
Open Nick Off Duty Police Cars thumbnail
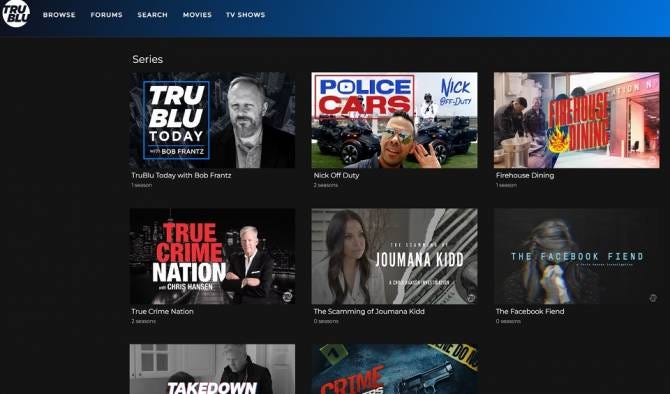click(394, 120)
